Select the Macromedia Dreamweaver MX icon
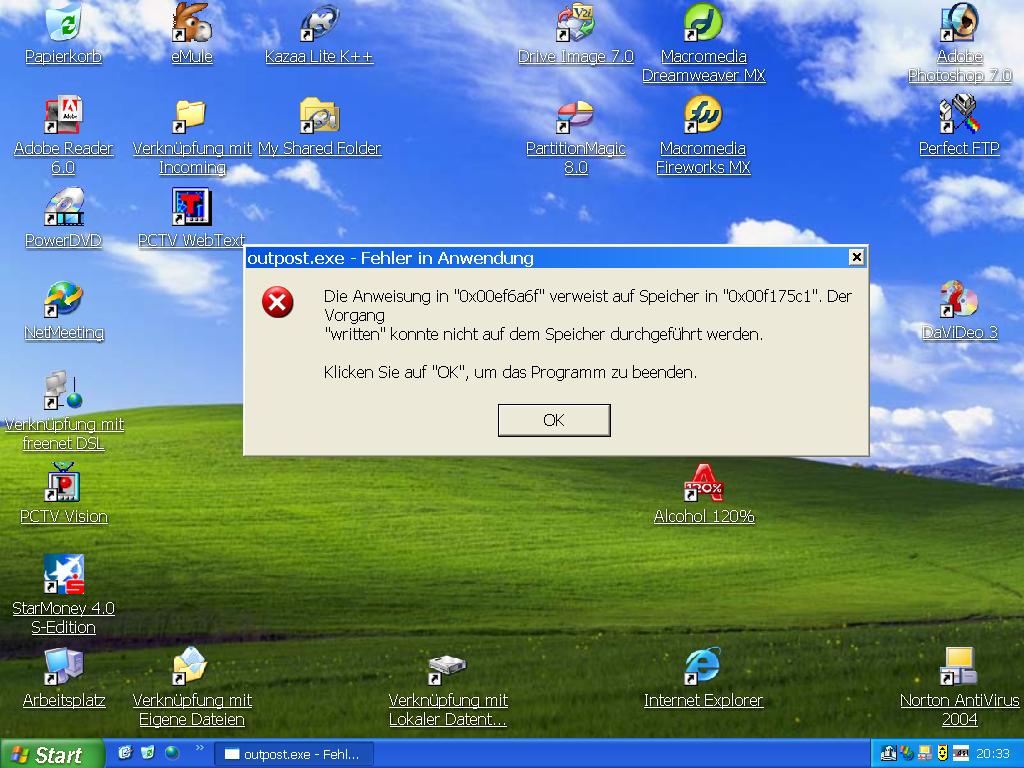 [703, 22]
